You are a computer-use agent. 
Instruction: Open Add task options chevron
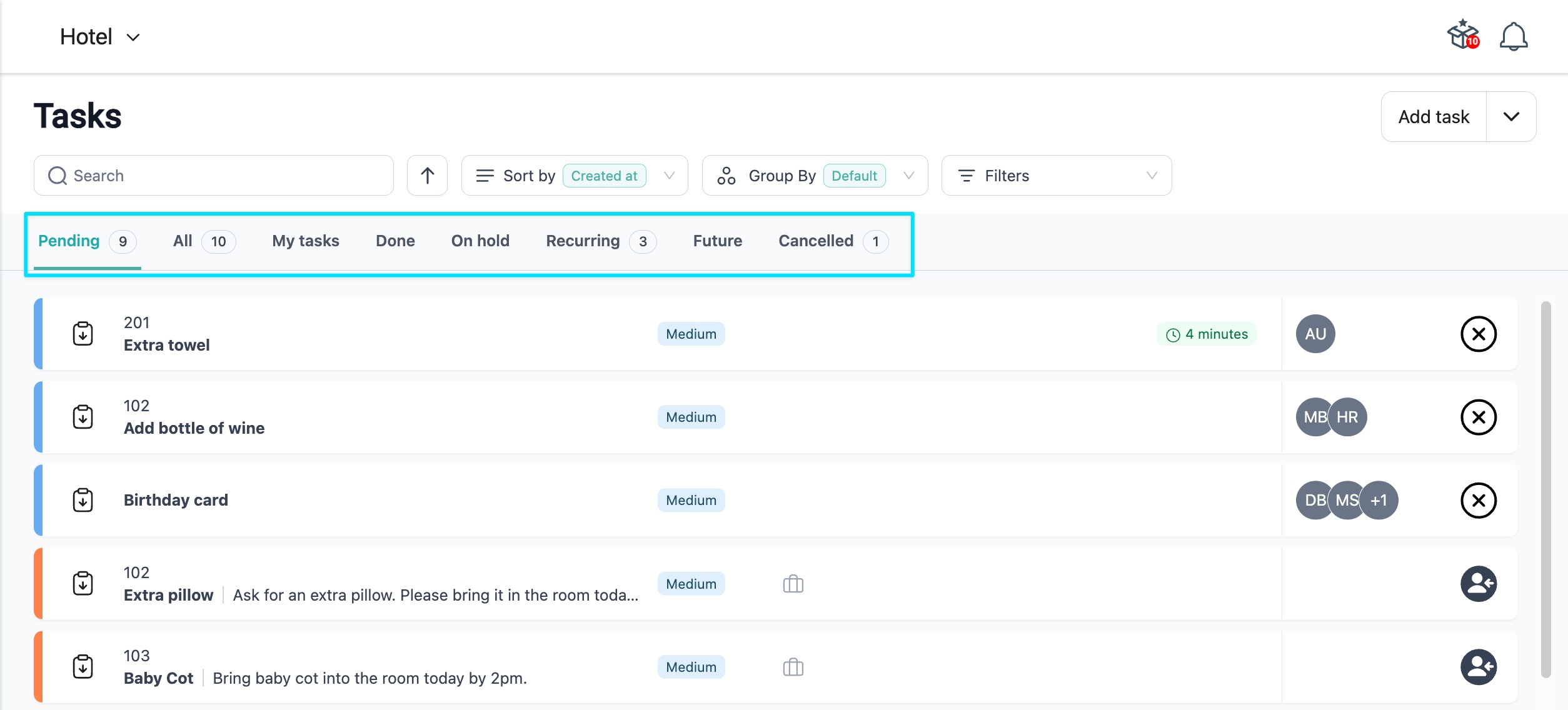[x=1511, y=117]
